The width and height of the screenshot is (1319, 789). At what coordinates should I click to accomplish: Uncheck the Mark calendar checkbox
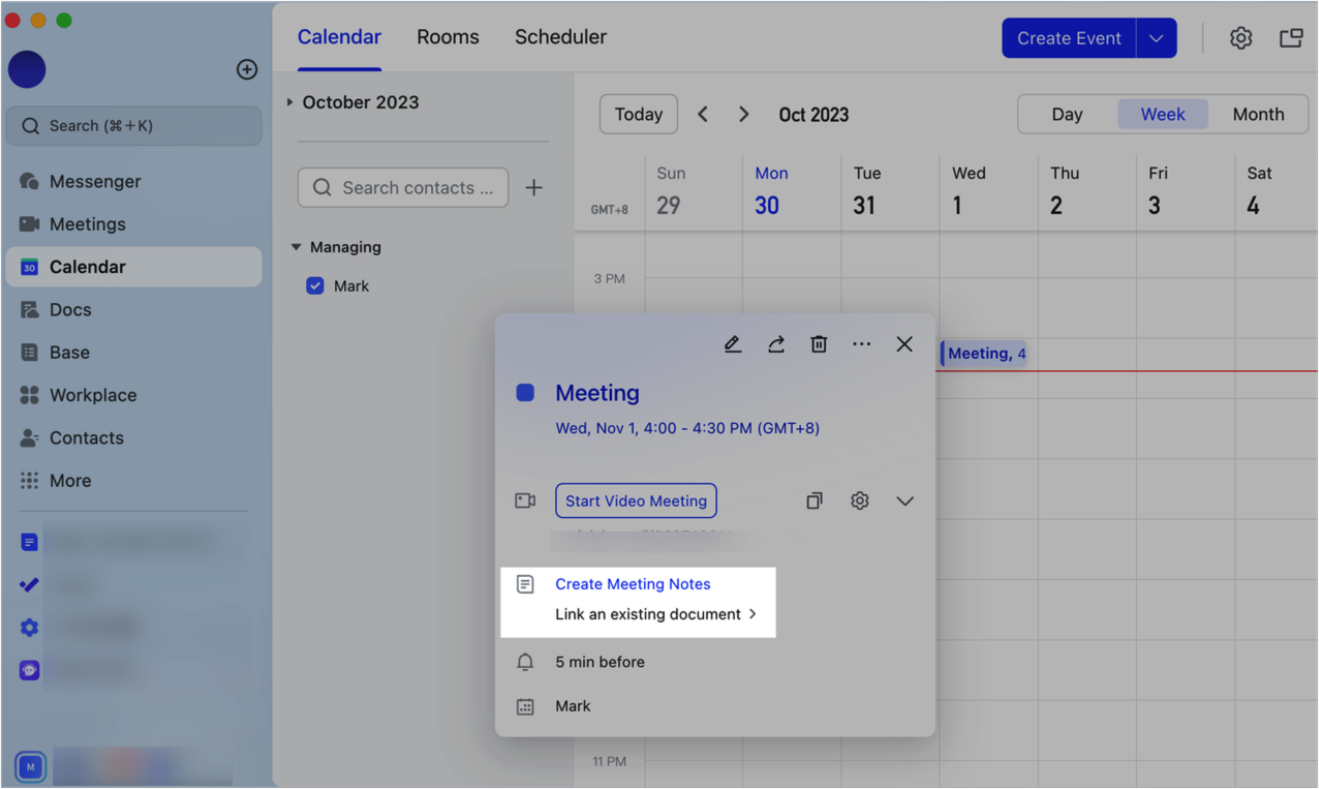click(x=315, y=285)
